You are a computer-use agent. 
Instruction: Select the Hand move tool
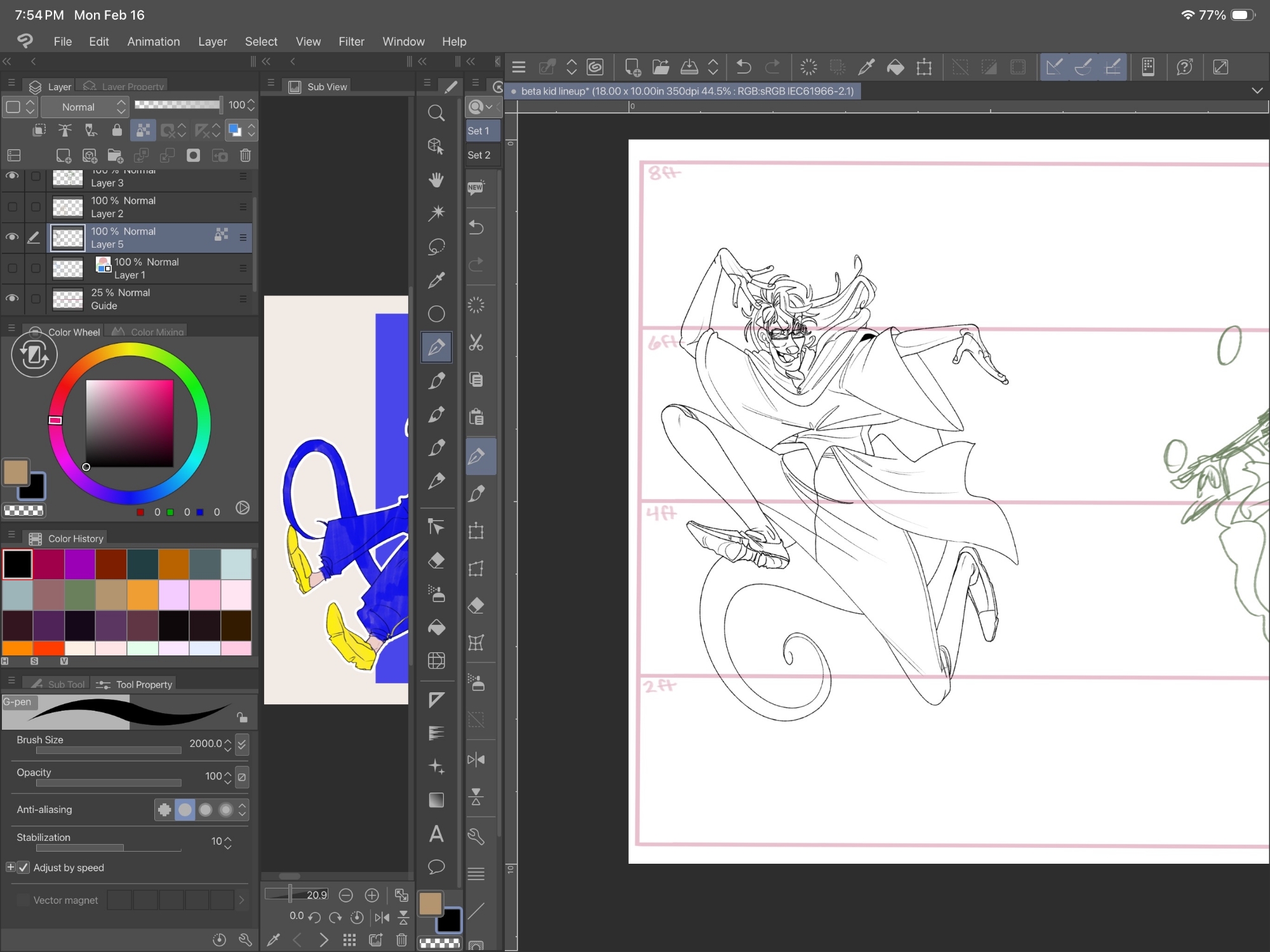[436, 180]
